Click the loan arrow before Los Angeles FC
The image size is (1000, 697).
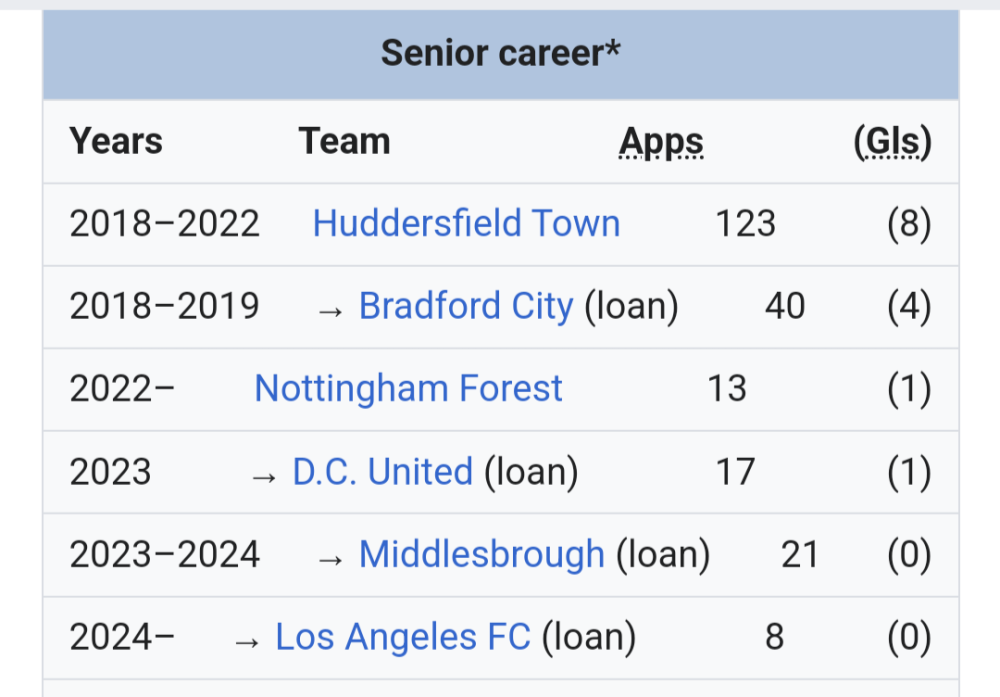click(247, 639)
